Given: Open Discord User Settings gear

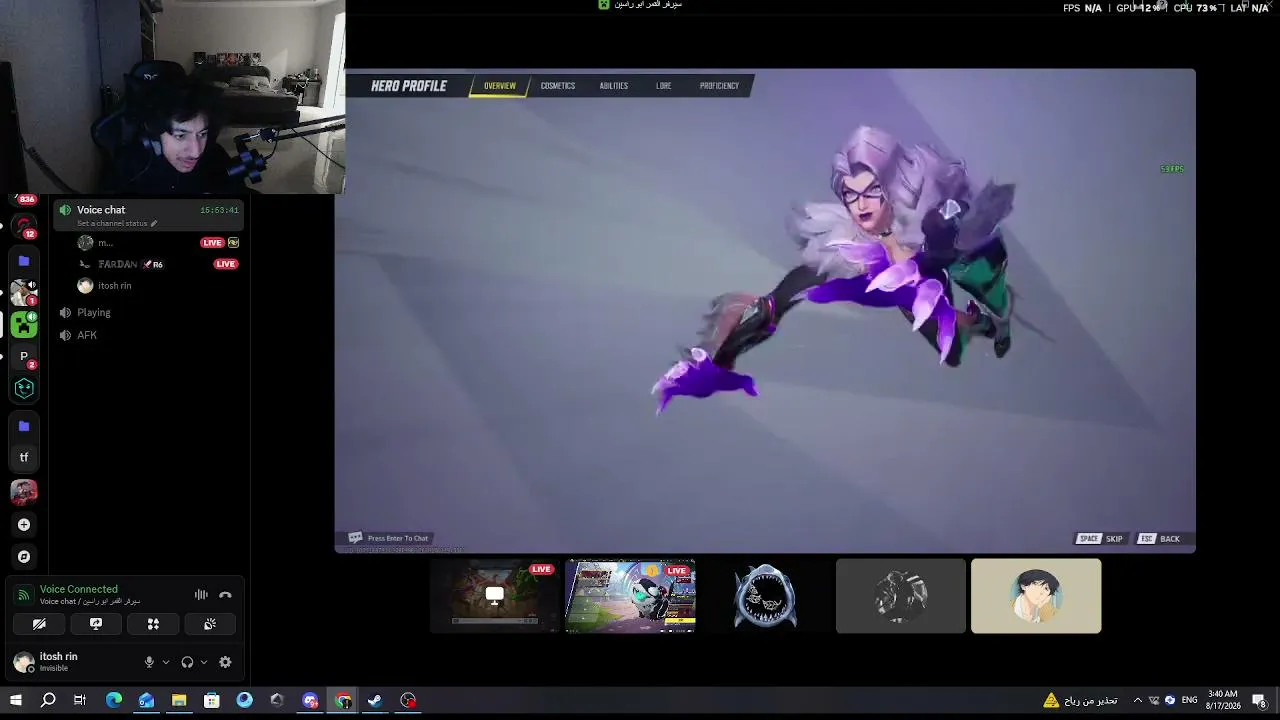Looking at the screenshot, I should click(225, 662).
